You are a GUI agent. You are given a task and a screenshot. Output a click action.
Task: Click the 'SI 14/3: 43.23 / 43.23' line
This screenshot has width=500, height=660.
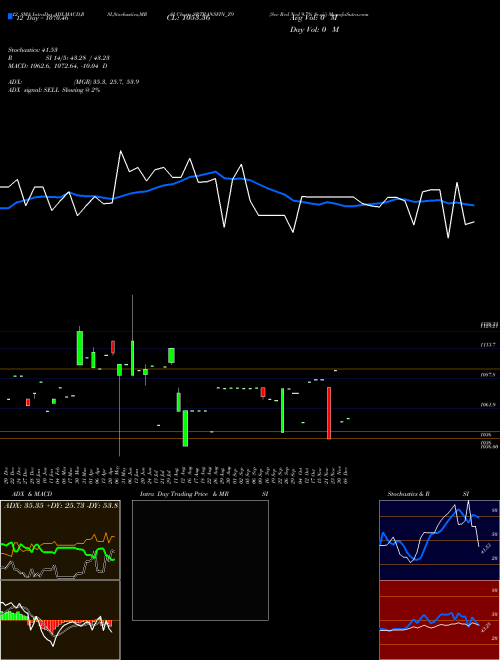pos(77,58)
